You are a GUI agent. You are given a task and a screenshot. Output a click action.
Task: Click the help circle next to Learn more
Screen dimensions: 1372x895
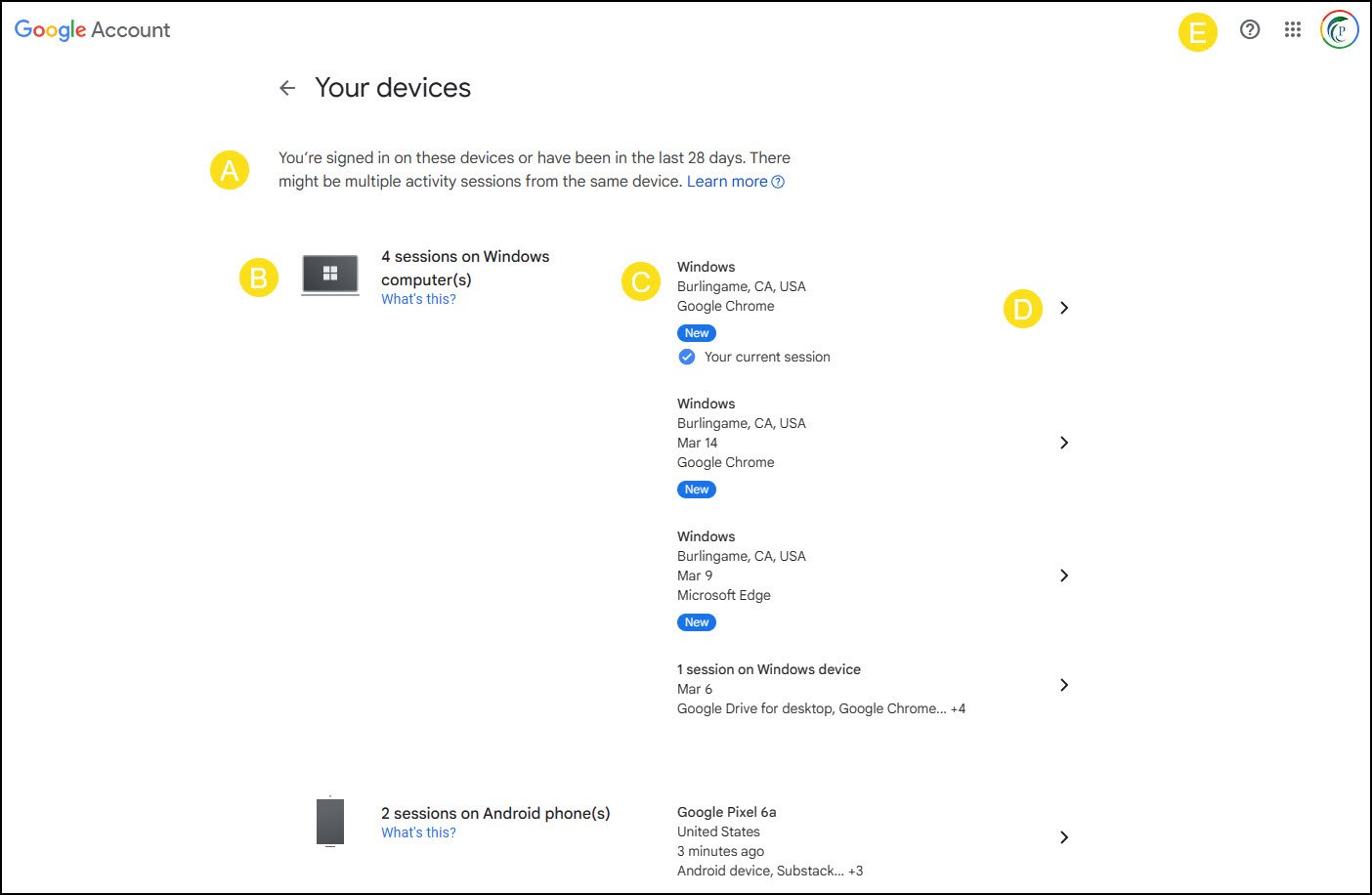(x=777, y=182)
